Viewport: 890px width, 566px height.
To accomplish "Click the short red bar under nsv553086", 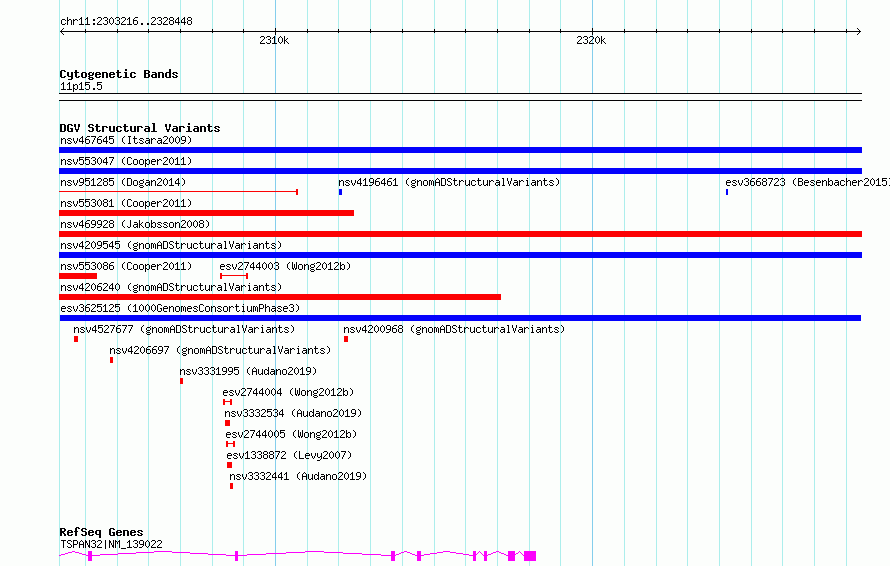I will click(78, 276).
